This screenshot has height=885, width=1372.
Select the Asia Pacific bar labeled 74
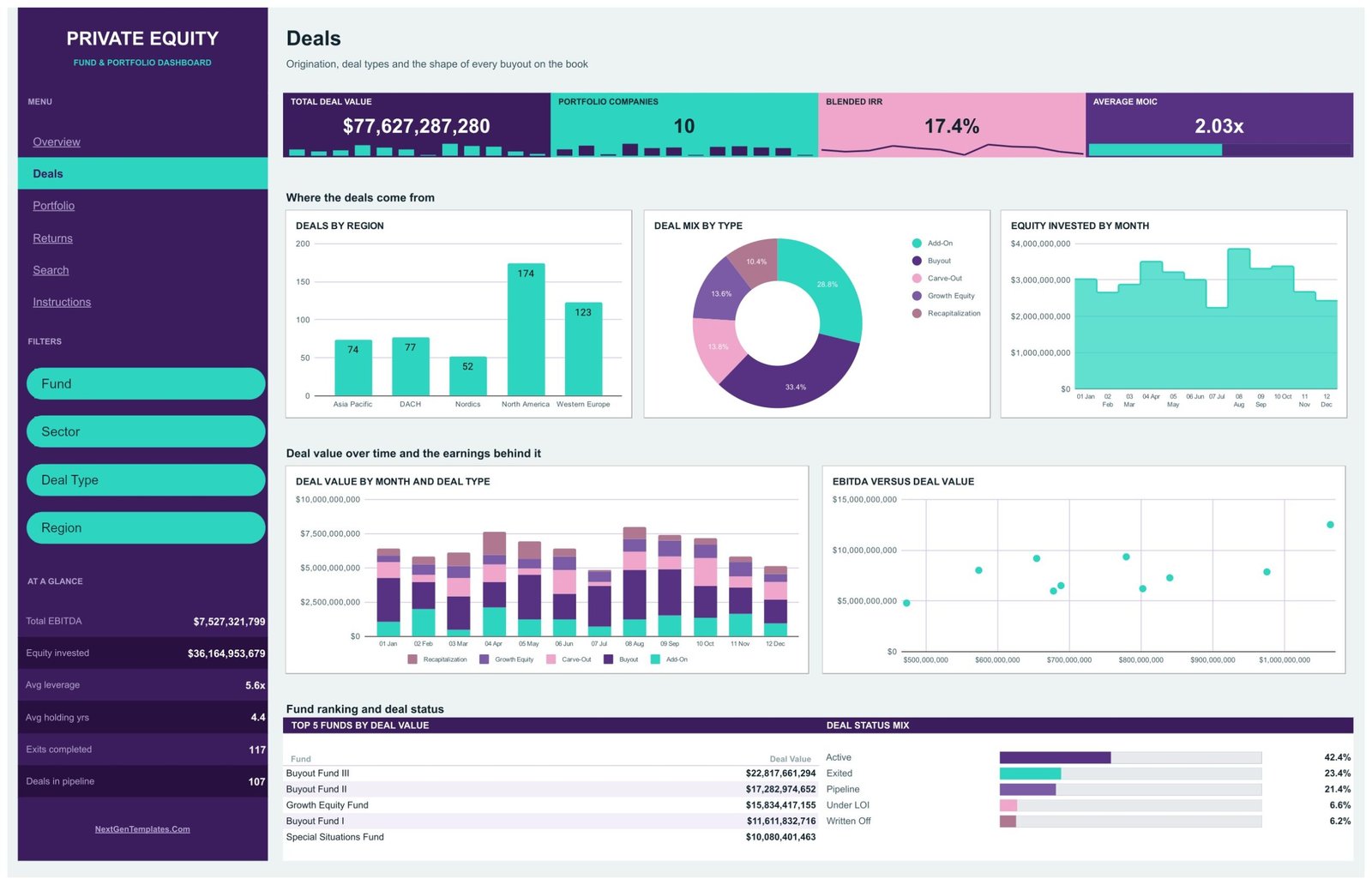pyautogui.click(x=353, y=367)
